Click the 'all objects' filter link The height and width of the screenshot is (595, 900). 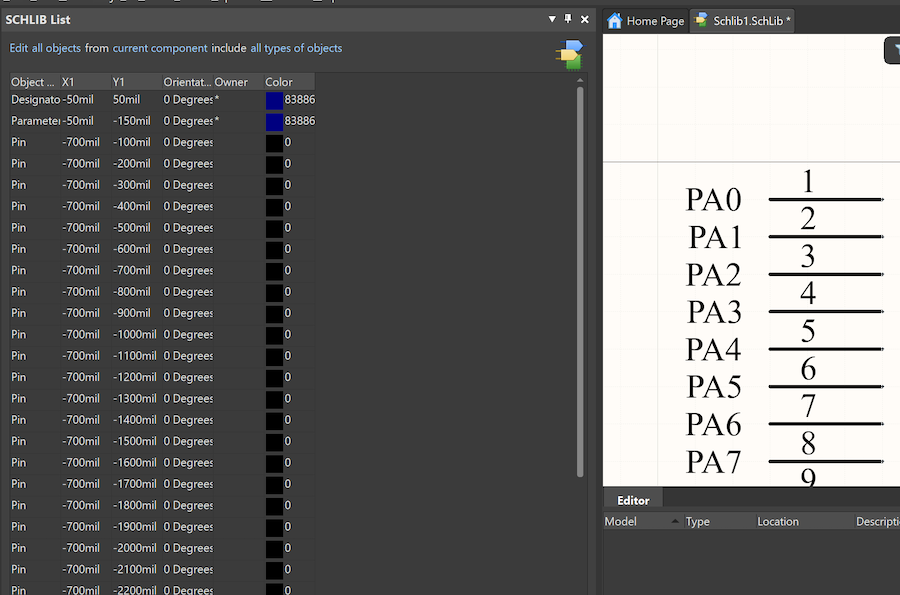56,48
